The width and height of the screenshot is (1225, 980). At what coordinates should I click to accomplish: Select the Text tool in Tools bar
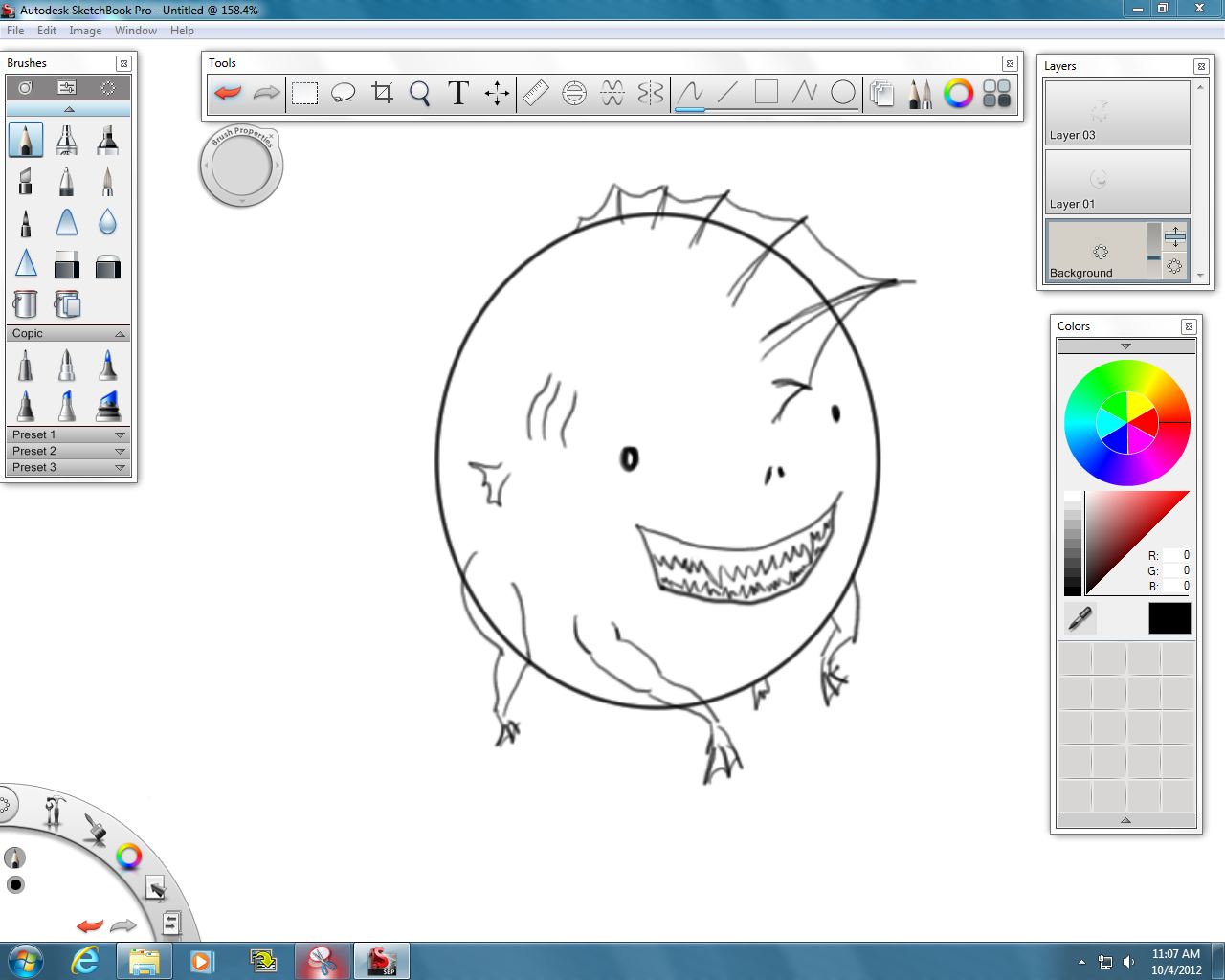click(x=458, y=93)
